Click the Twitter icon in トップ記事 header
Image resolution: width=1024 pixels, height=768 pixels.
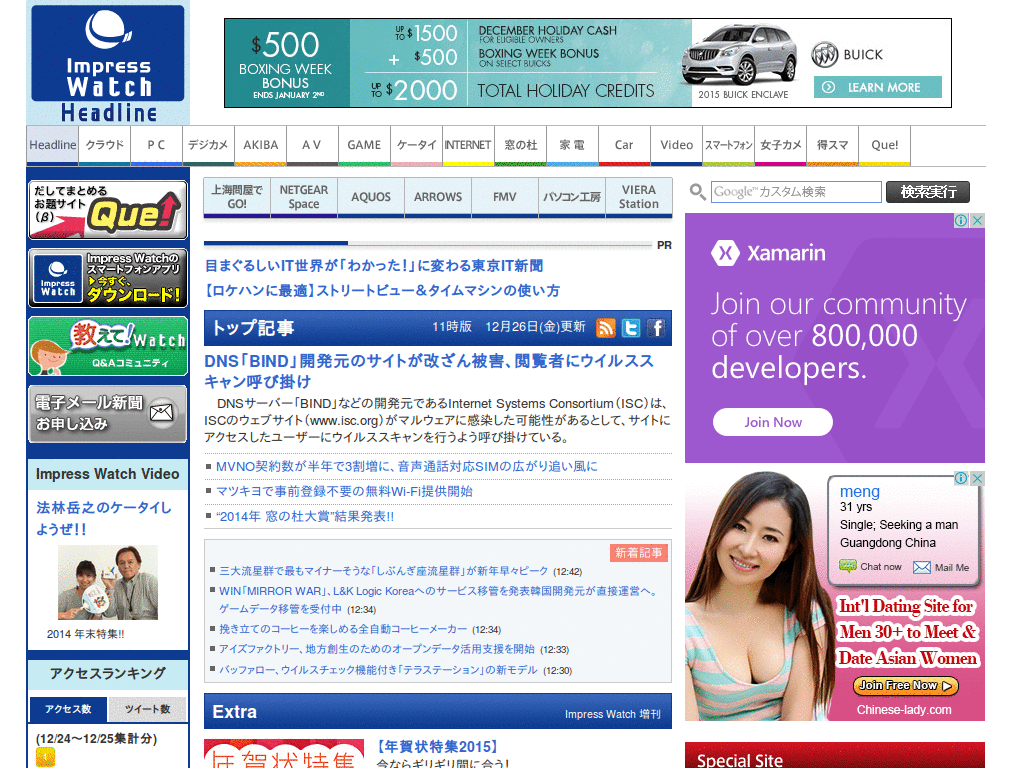(x=631, y=328)
